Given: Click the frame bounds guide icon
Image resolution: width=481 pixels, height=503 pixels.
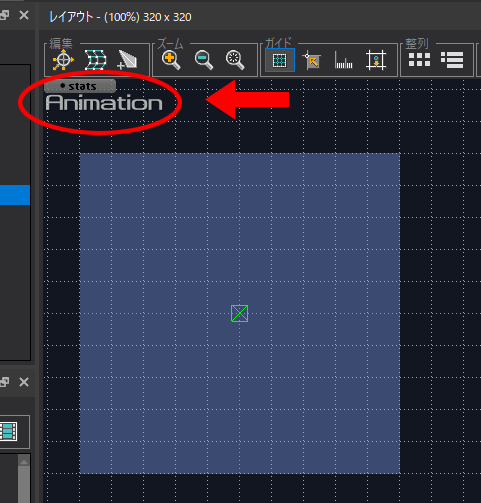Looking at the screenshot, I should 376,60.
